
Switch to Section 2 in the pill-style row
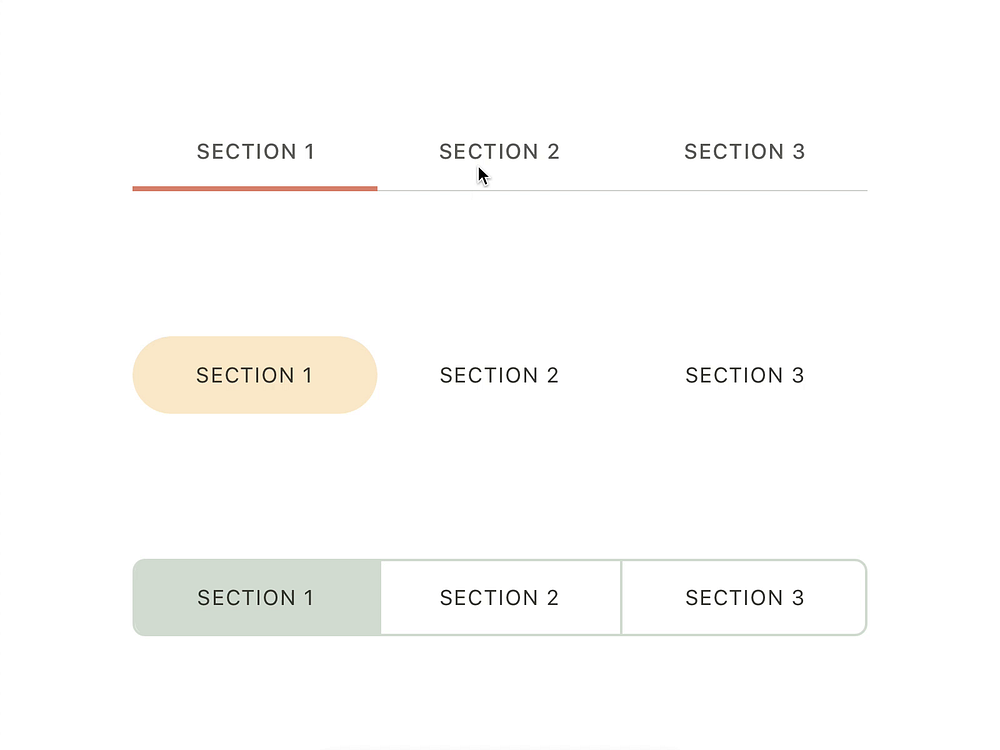(x=500, y=375)
